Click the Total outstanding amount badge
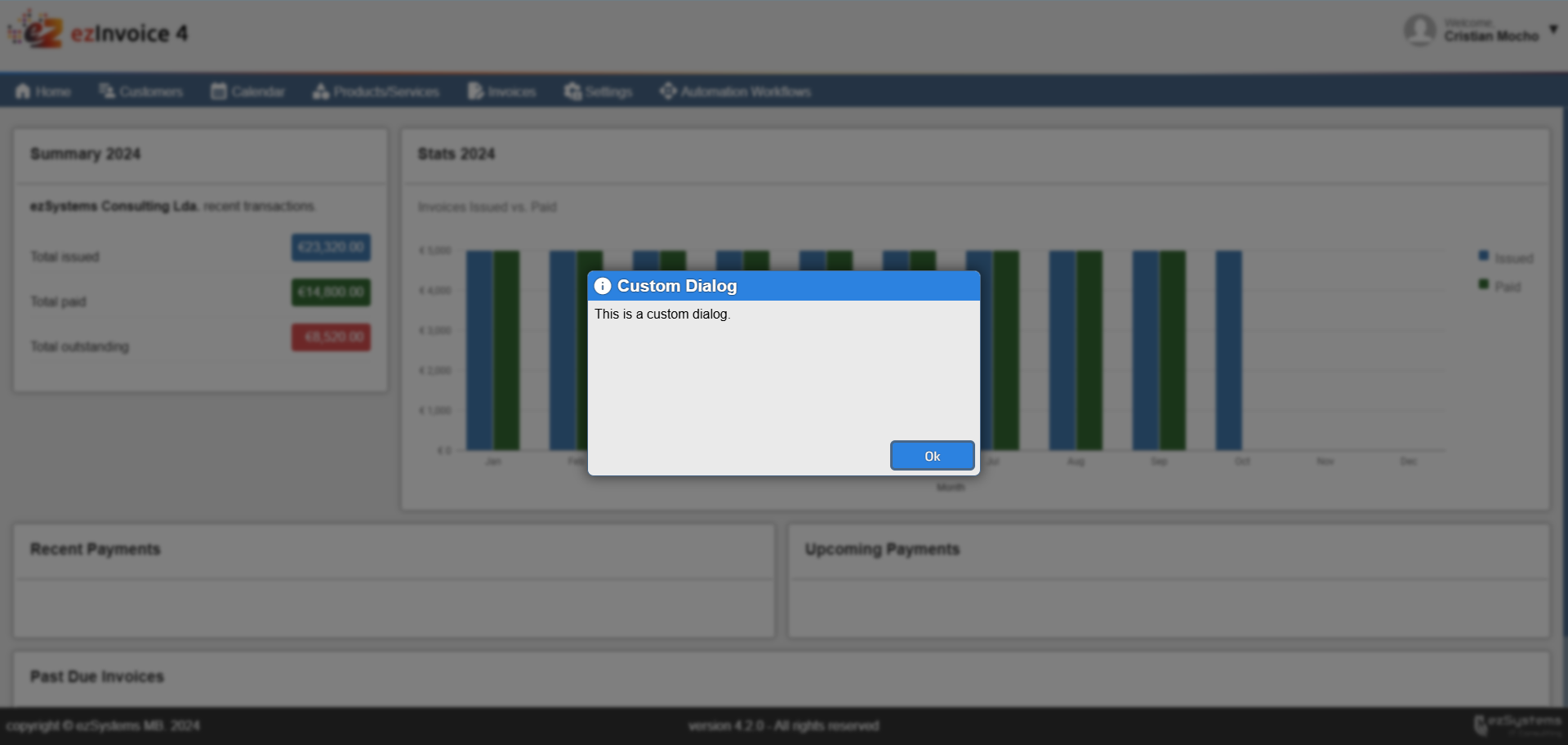This screenshot has width=1568, height=745. (x=331, y=337)
